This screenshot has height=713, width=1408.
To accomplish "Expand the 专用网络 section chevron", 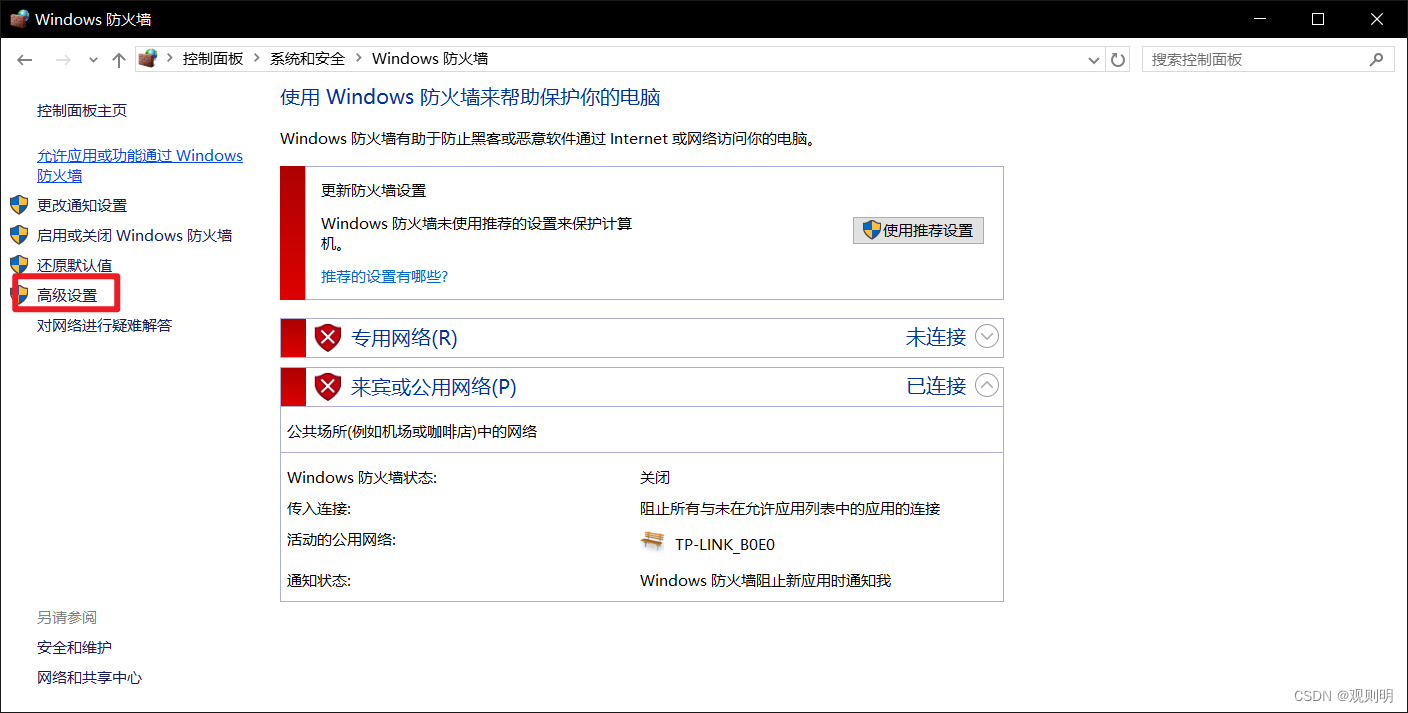I will (987, 337).
